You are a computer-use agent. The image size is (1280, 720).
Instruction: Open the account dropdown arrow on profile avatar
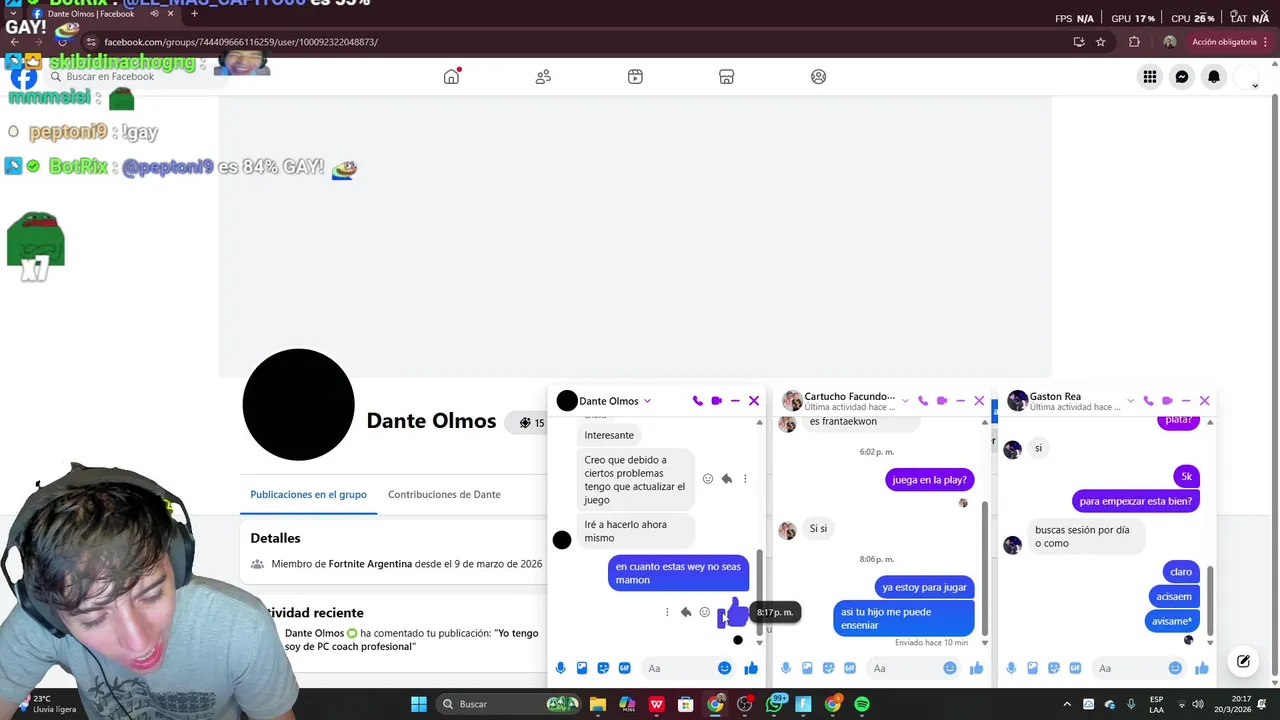[x=1255, y=86]
